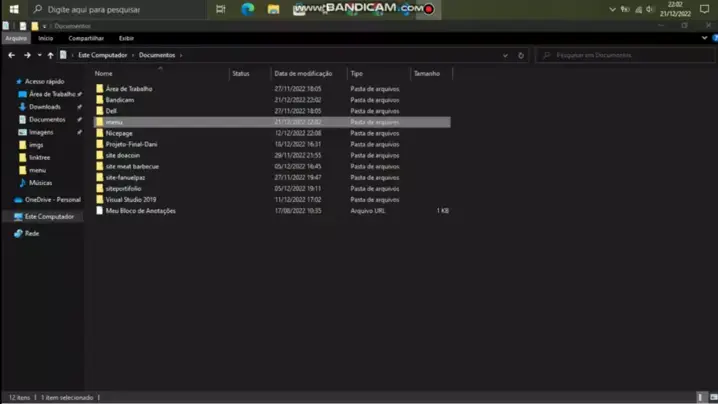Open Área de Trabalho in navigation pane
This screenshot has height=404, width=718.
tap(52, 94)
